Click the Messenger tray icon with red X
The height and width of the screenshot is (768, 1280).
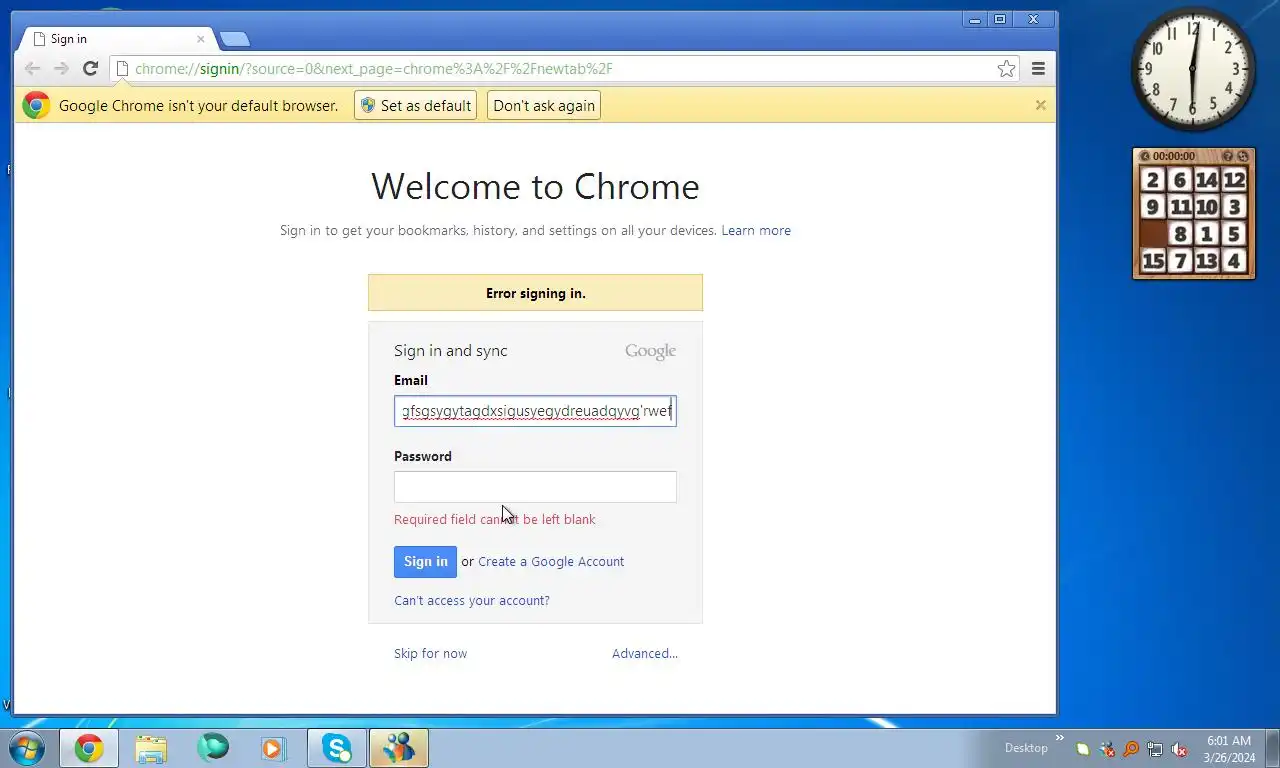[1107, 749]
